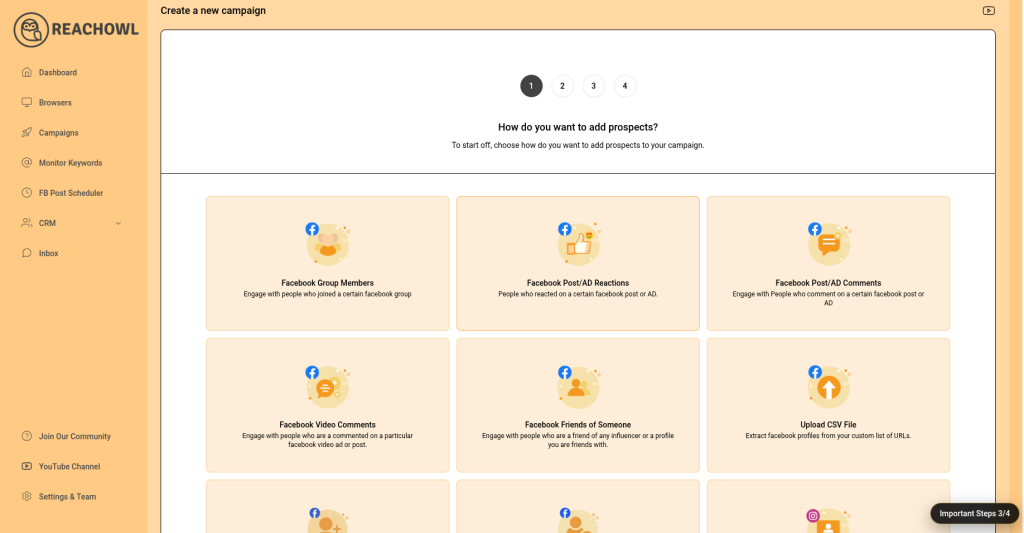Open the video tutorial icon at top right

coord(988,11)
